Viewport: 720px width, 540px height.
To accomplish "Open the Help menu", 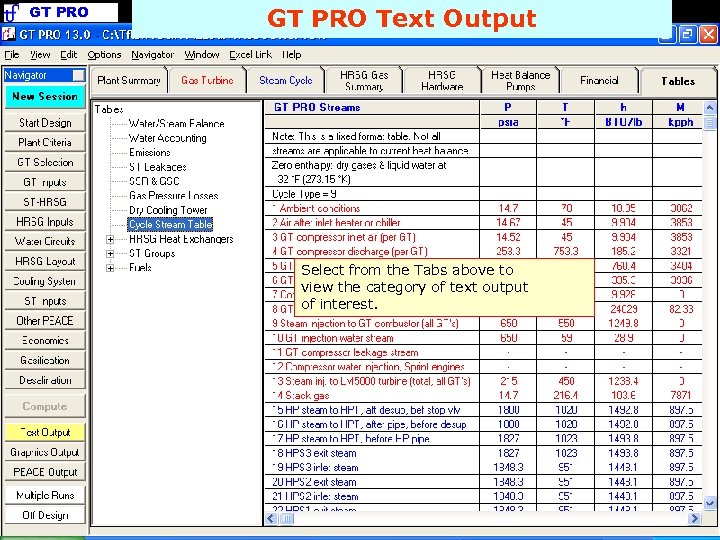I will (292, 55).
